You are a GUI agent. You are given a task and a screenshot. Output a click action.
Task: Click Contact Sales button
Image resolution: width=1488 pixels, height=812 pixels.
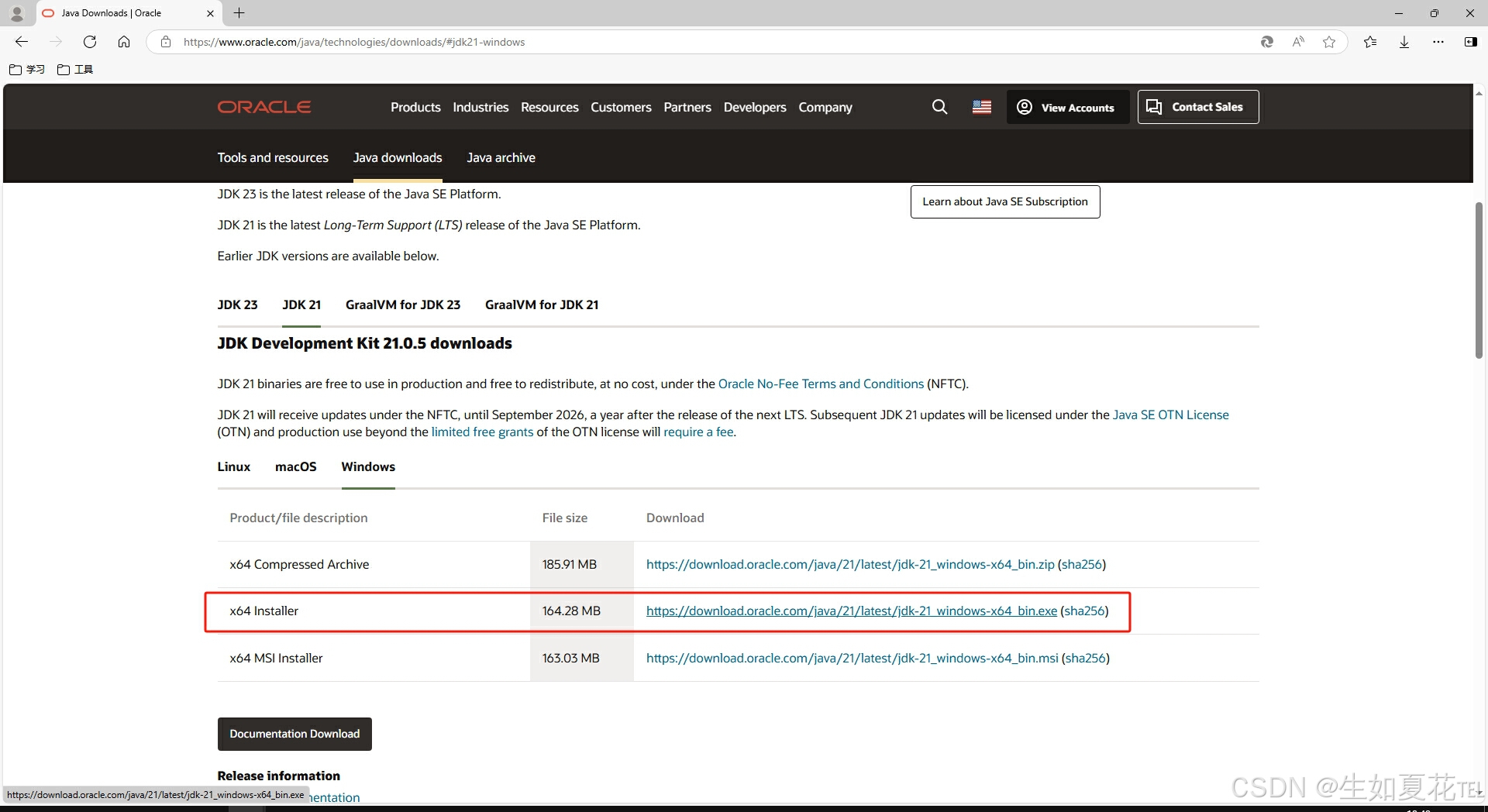pos(1198,107)
